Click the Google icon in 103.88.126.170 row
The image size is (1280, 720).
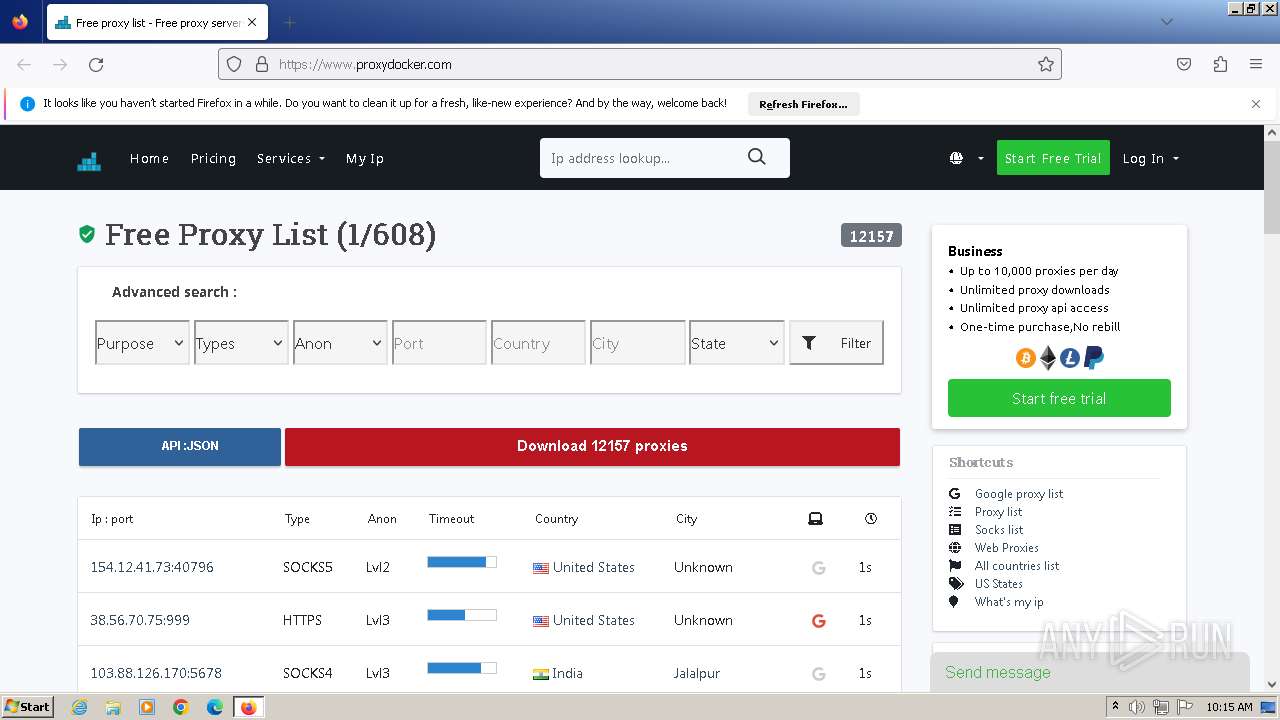tap(818, 673)
